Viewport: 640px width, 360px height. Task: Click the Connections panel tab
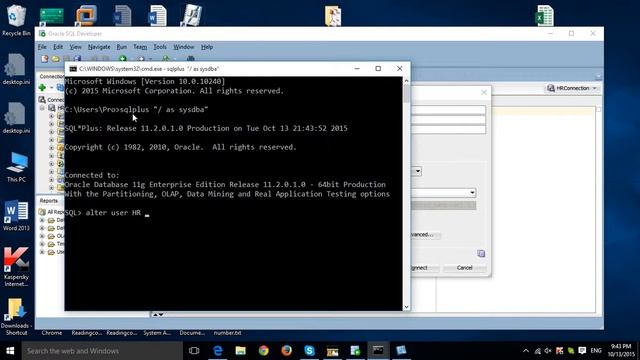click(x=52, y=76)
